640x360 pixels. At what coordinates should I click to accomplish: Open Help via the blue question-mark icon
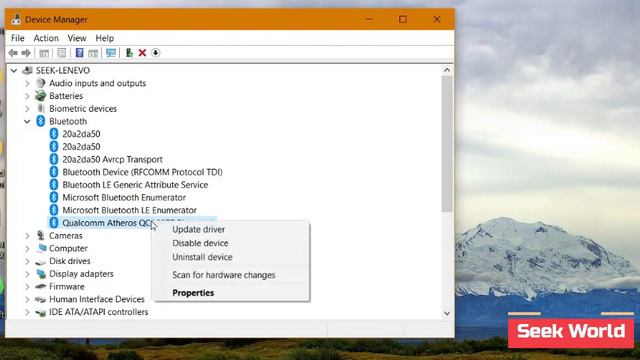pyautogui.click(x=80, y=53)
